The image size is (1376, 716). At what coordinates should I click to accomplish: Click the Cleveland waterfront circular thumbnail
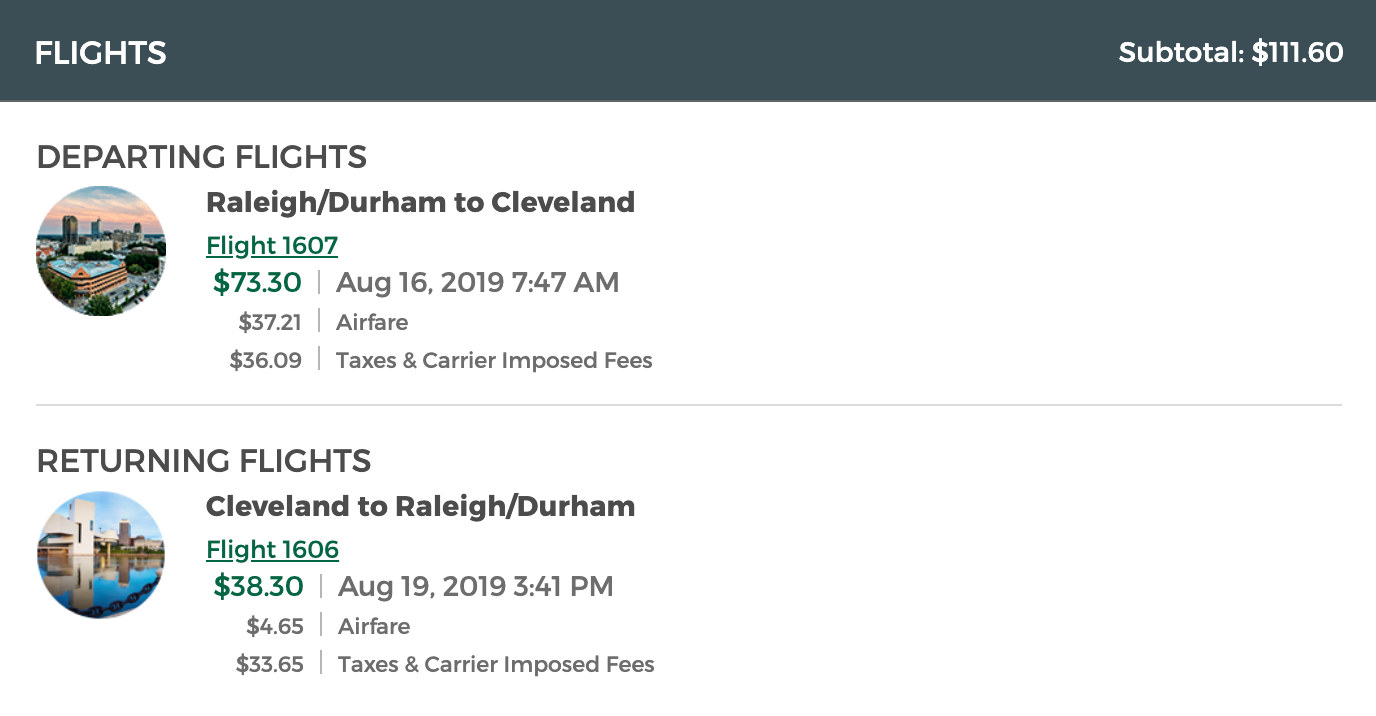pyautogui.click(x=101, y=554)
